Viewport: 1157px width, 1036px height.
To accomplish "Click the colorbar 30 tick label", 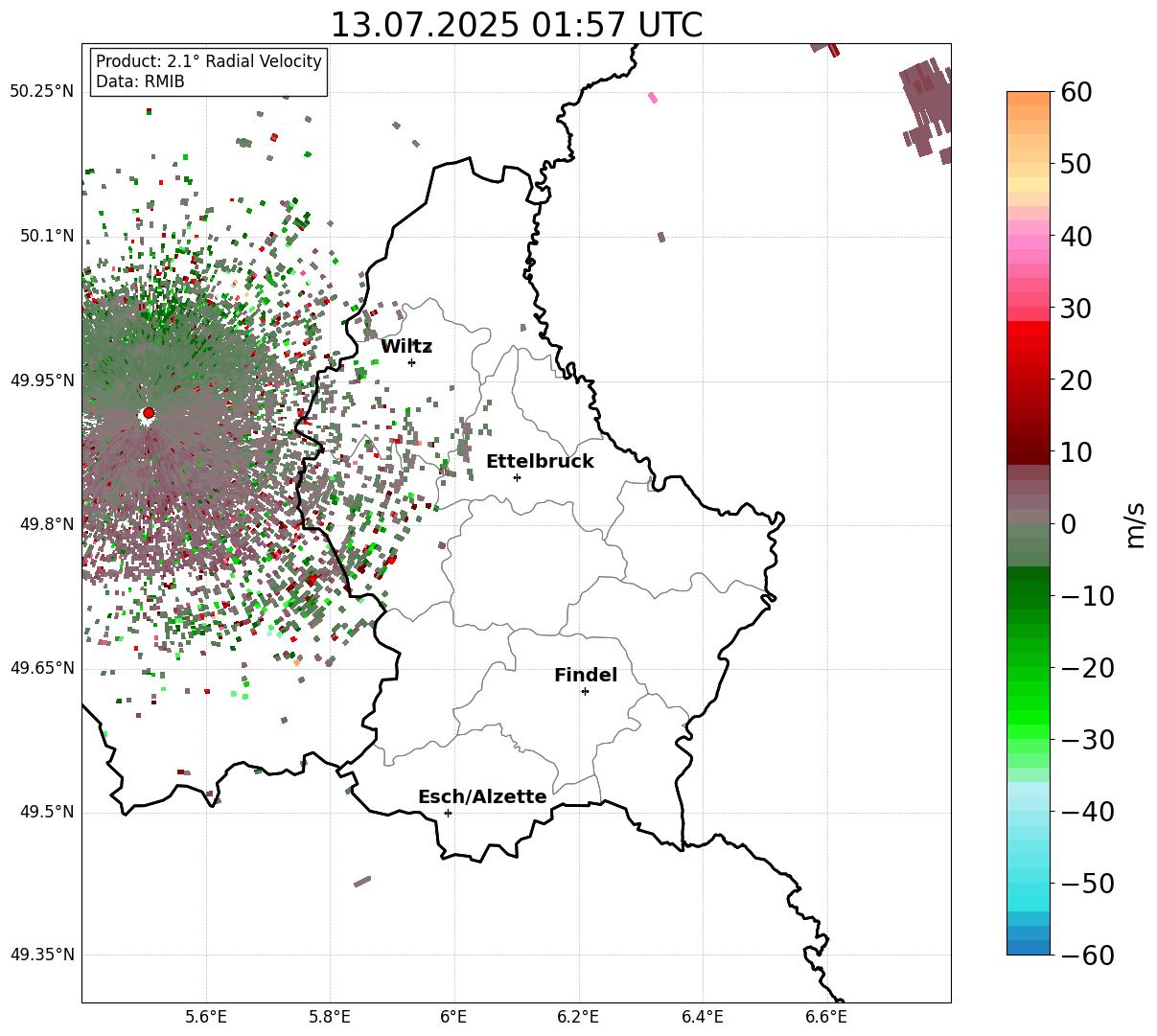I will [x=1075, y=309].
